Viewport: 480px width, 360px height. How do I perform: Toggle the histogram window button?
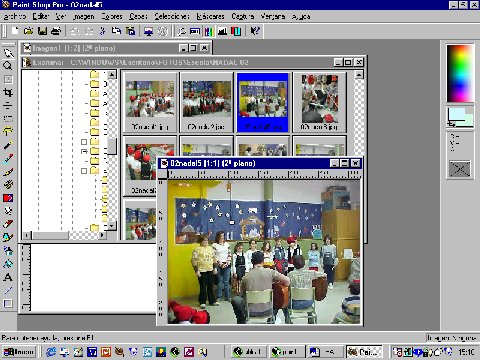coord(222,31)
